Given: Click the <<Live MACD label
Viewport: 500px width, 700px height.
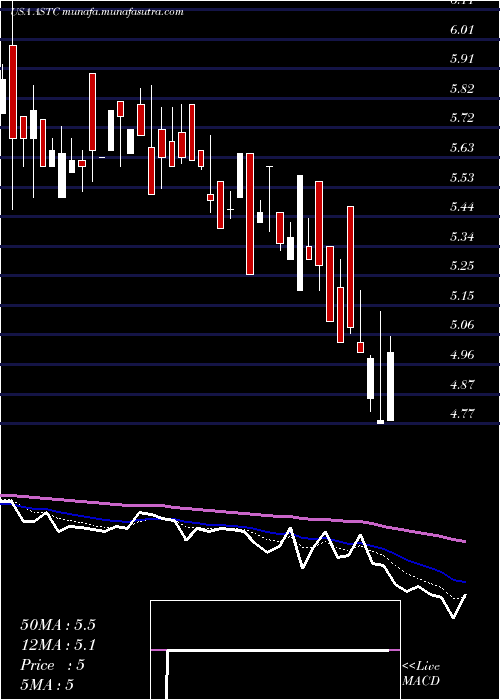Looking at the screenshot, I should (x=421, y=673).
